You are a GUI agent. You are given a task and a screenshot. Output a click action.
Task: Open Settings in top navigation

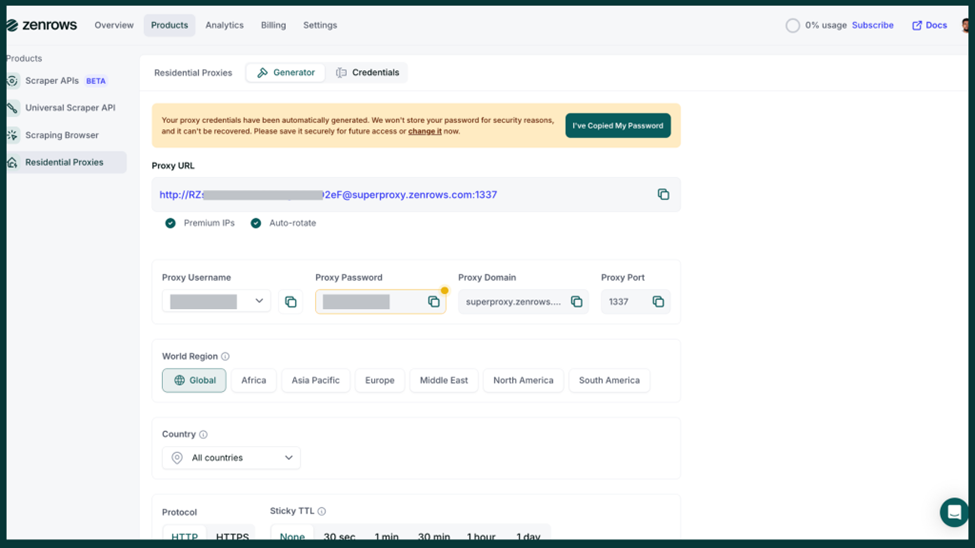click(x=320, y=26)
